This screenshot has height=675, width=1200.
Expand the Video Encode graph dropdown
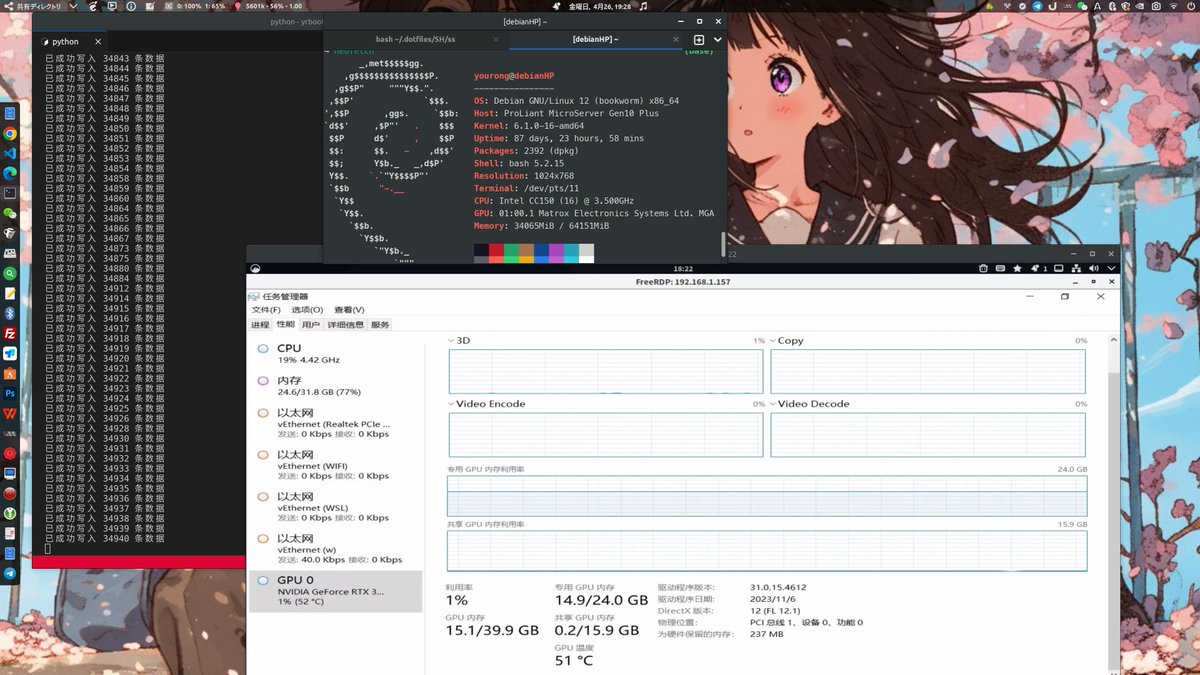(x=451, y=403)
